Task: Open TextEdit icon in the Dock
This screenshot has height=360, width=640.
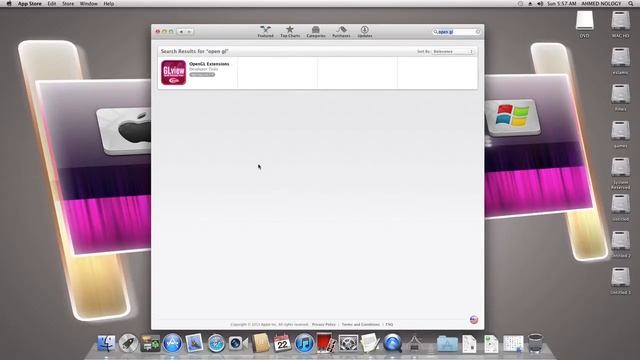Action: coord(370,343)
